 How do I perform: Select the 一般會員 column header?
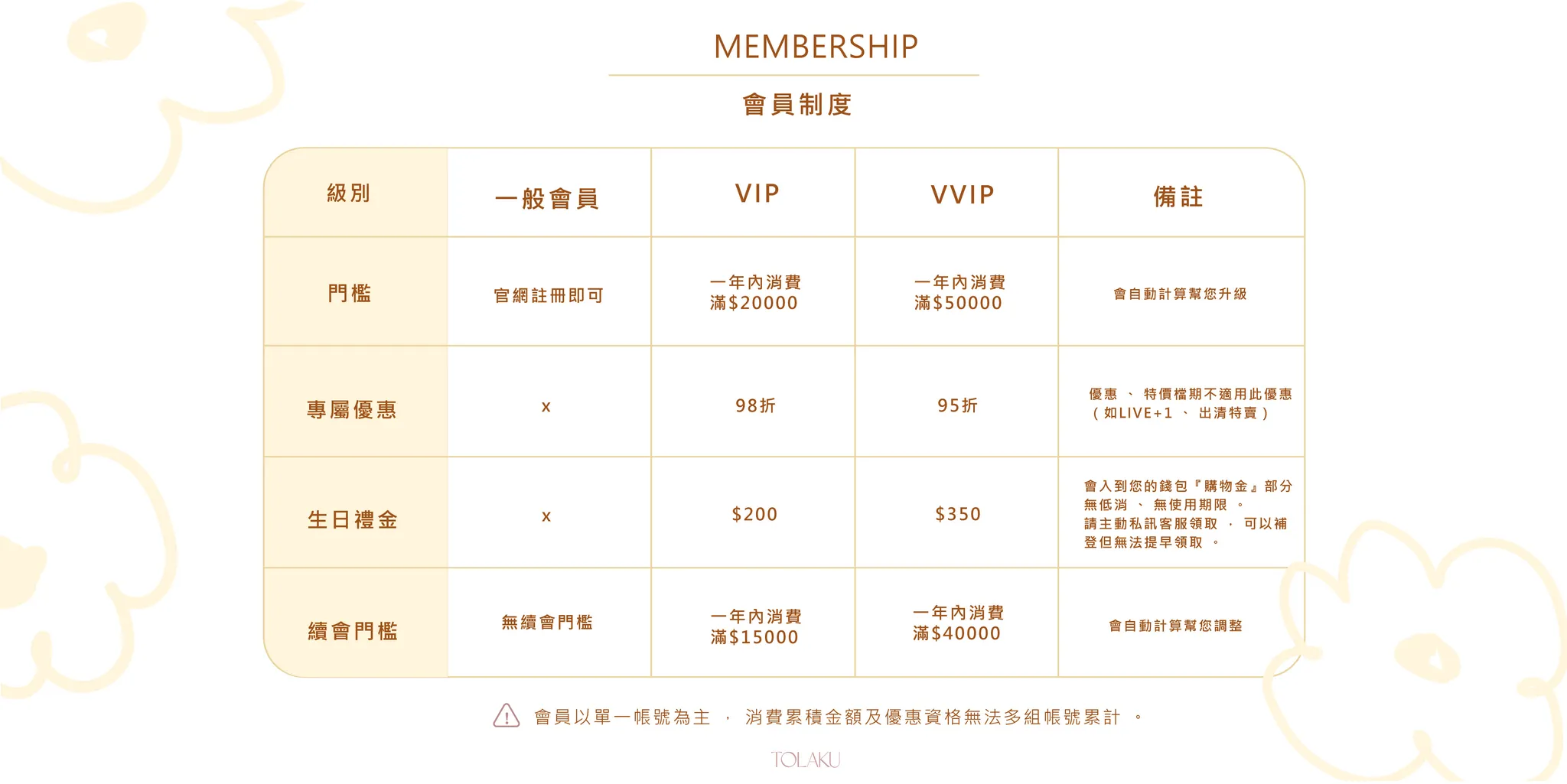tap(547, 199)
